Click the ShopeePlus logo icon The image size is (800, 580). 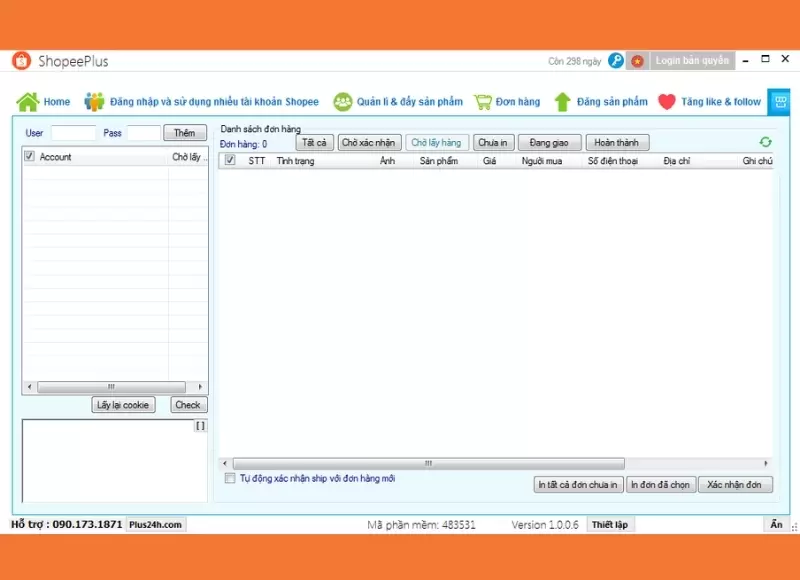(x=21, y=61)
